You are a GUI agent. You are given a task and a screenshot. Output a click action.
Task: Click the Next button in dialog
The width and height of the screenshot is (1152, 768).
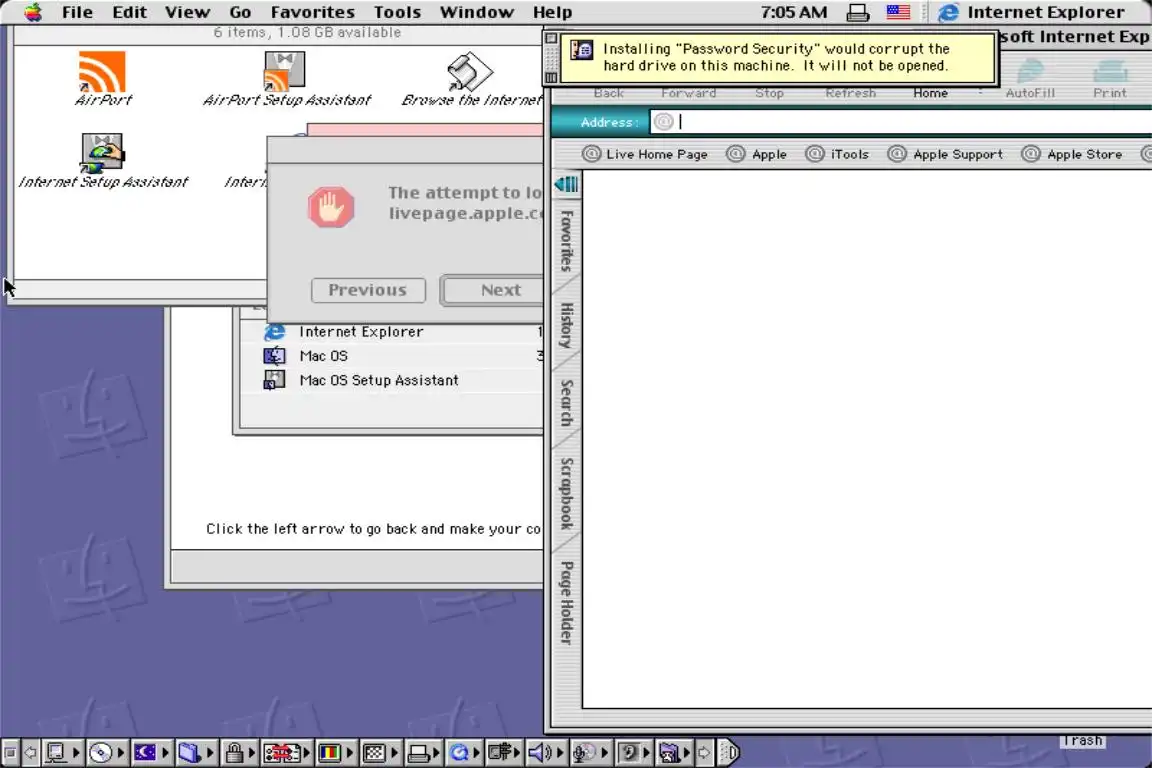[492, 290]
